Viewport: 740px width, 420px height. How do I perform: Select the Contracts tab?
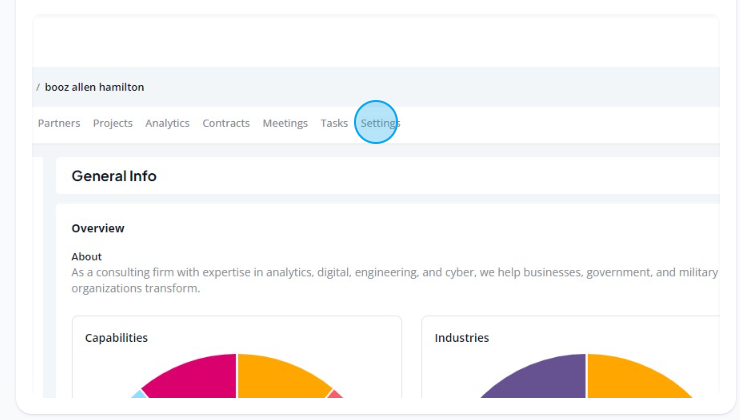[x=226, y=123]
